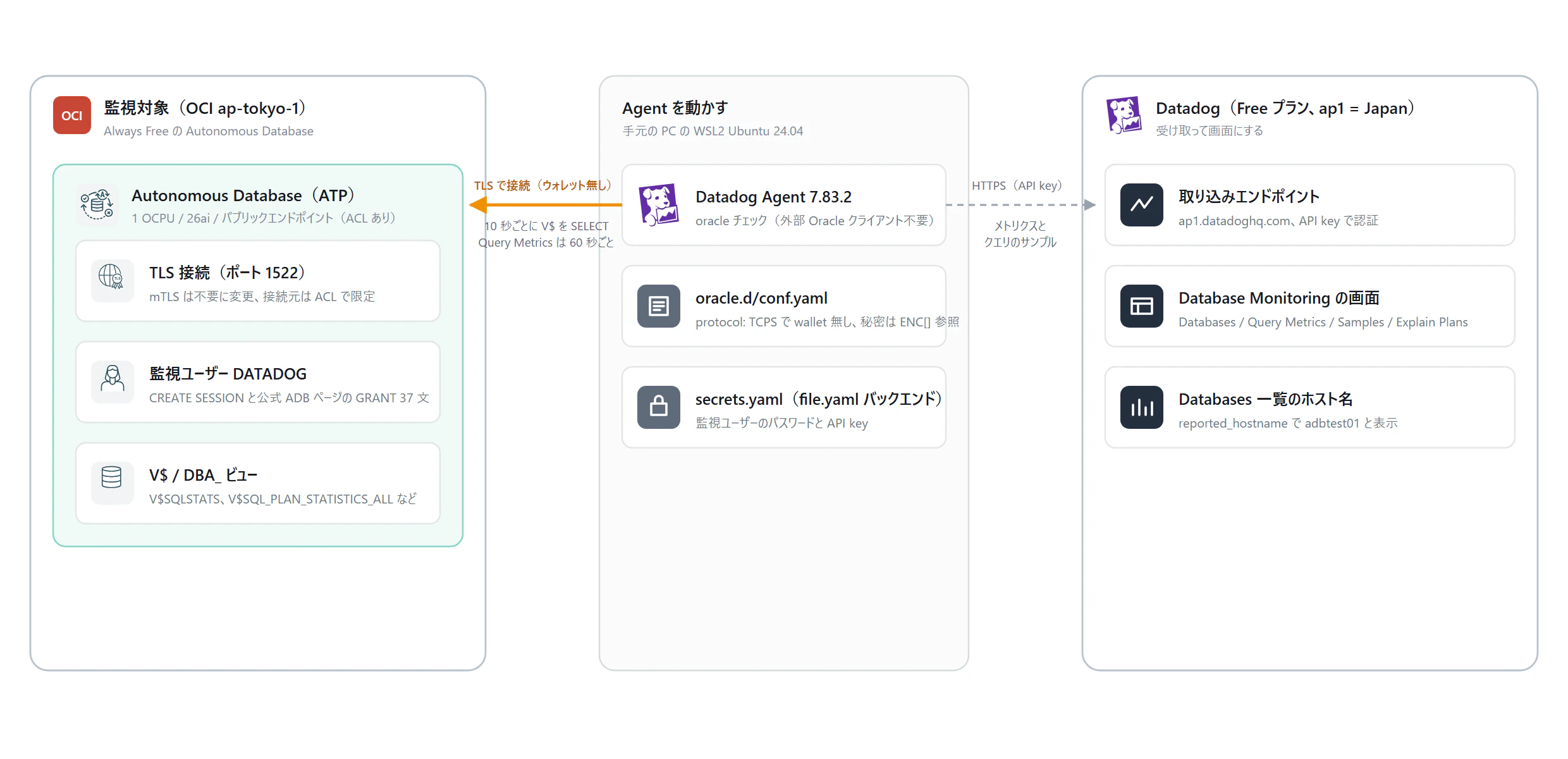
Task: Click the クエリのサンプル label
Action: (1020, 242)
